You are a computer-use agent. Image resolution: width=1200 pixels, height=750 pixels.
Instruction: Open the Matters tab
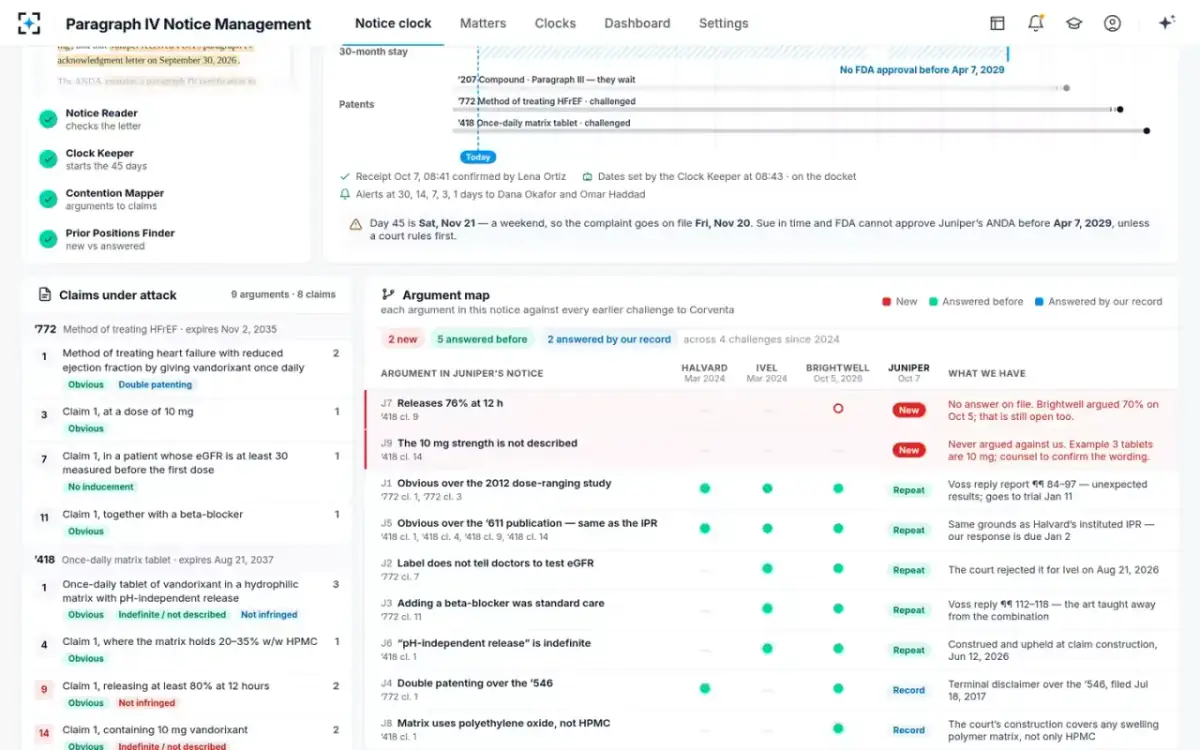tap(483, 23)
